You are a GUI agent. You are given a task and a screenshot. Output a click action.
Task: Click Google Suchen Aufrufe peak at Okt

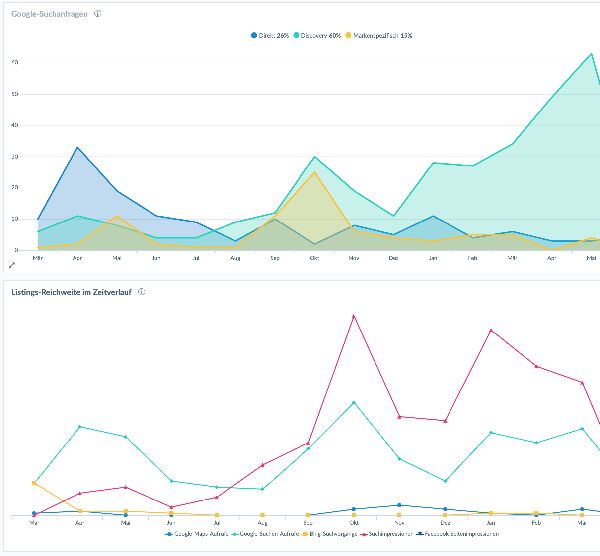click(353, 402)
